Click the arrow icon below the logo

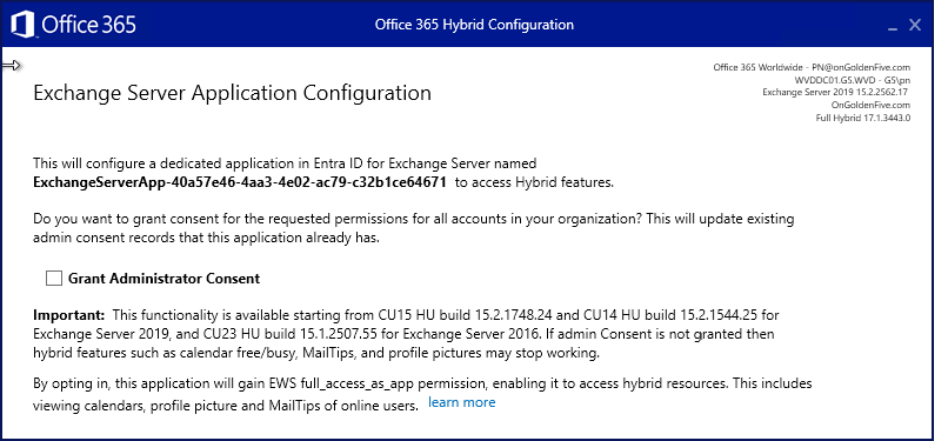click(x=11, y=65)
